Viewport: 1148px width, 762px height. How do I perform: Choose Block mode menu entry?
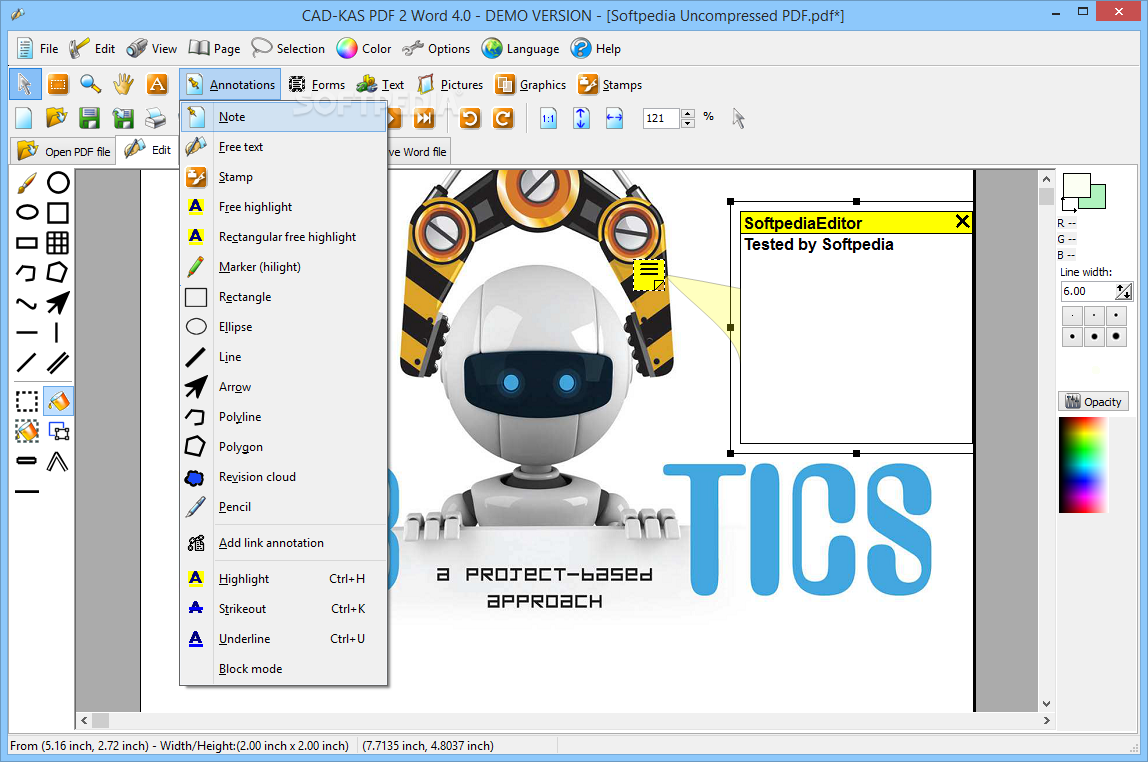283,668
